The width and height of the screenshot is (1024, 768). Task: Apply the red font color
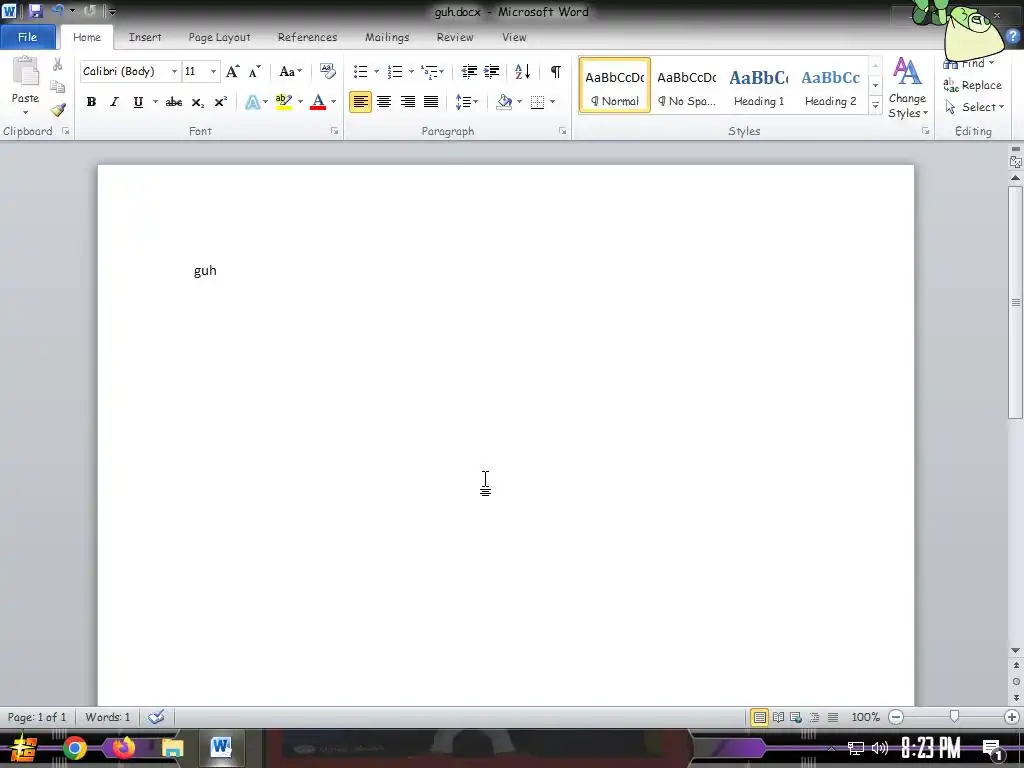coord(318,102)
